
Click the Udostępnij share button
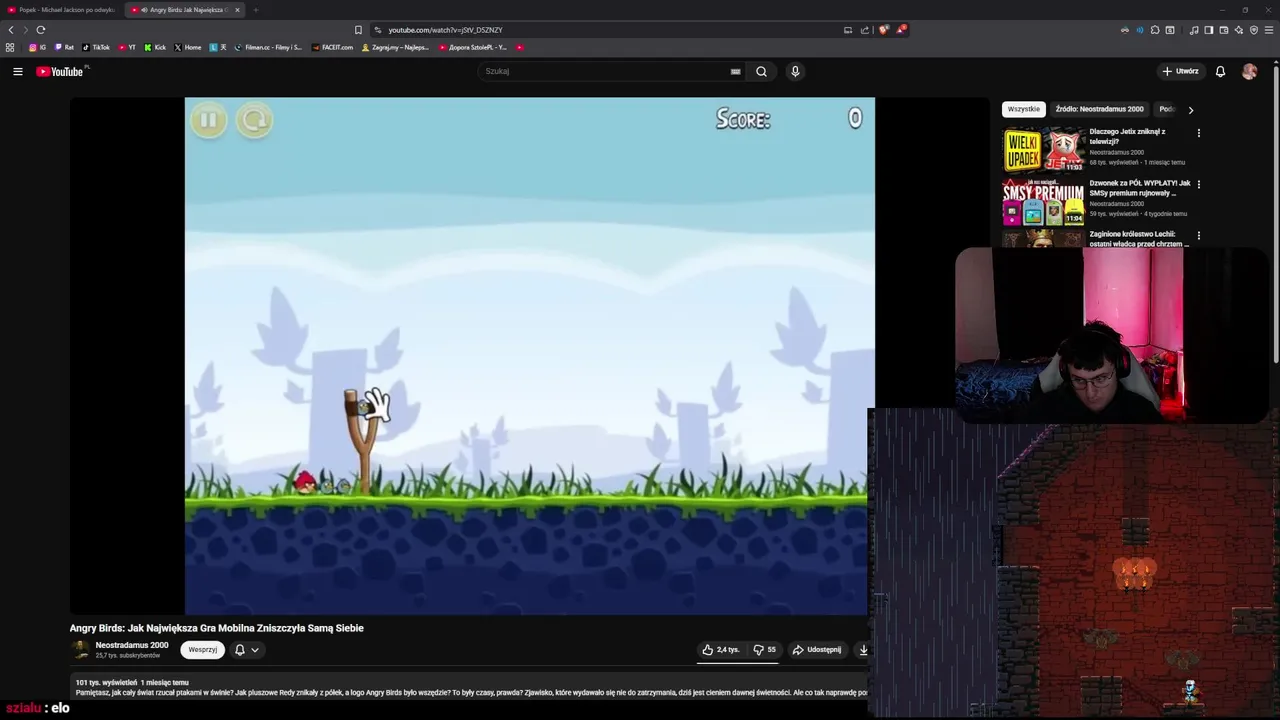[817, 650]
